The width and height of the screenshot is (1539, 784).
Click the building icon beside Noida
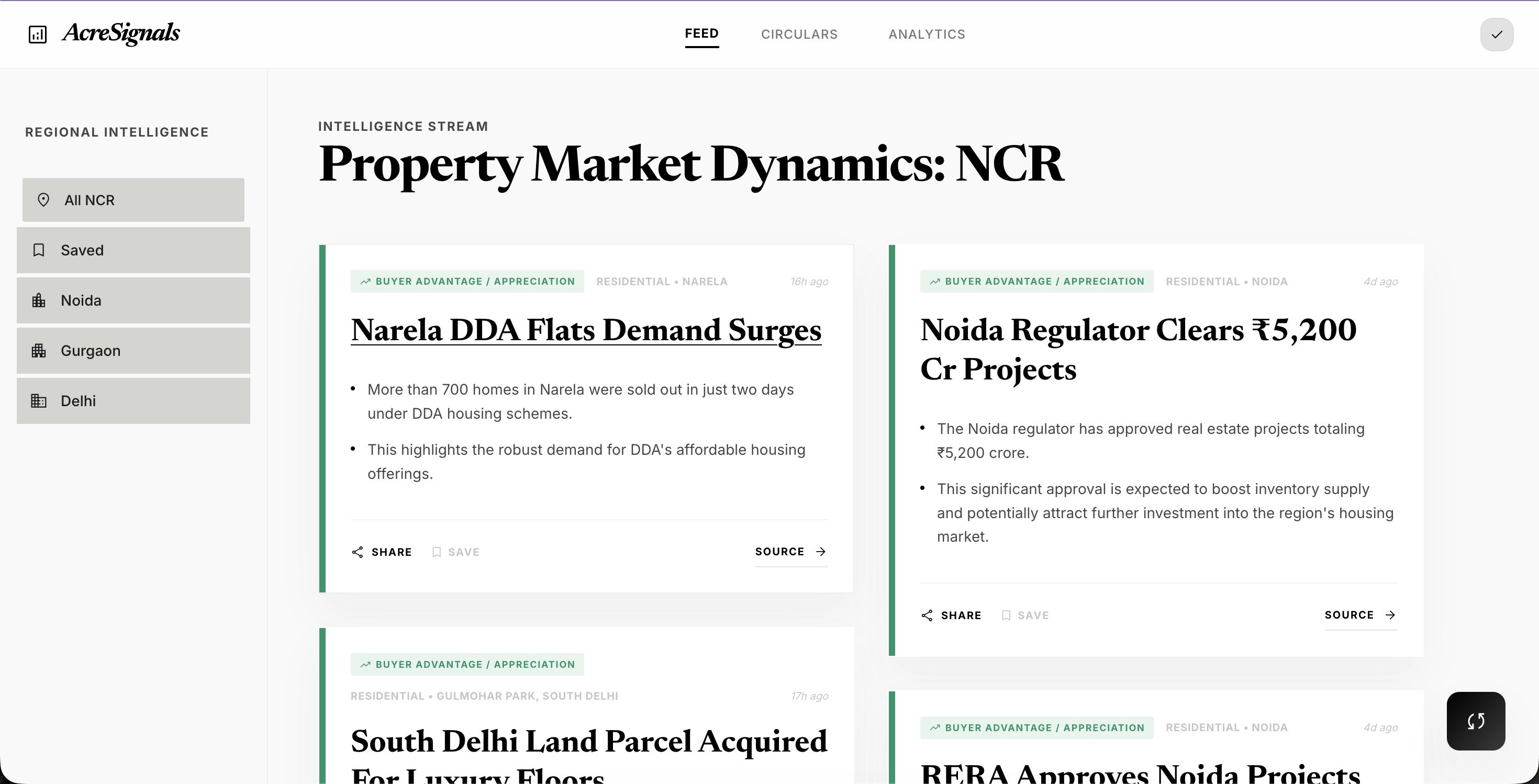(x=39, y=300)
